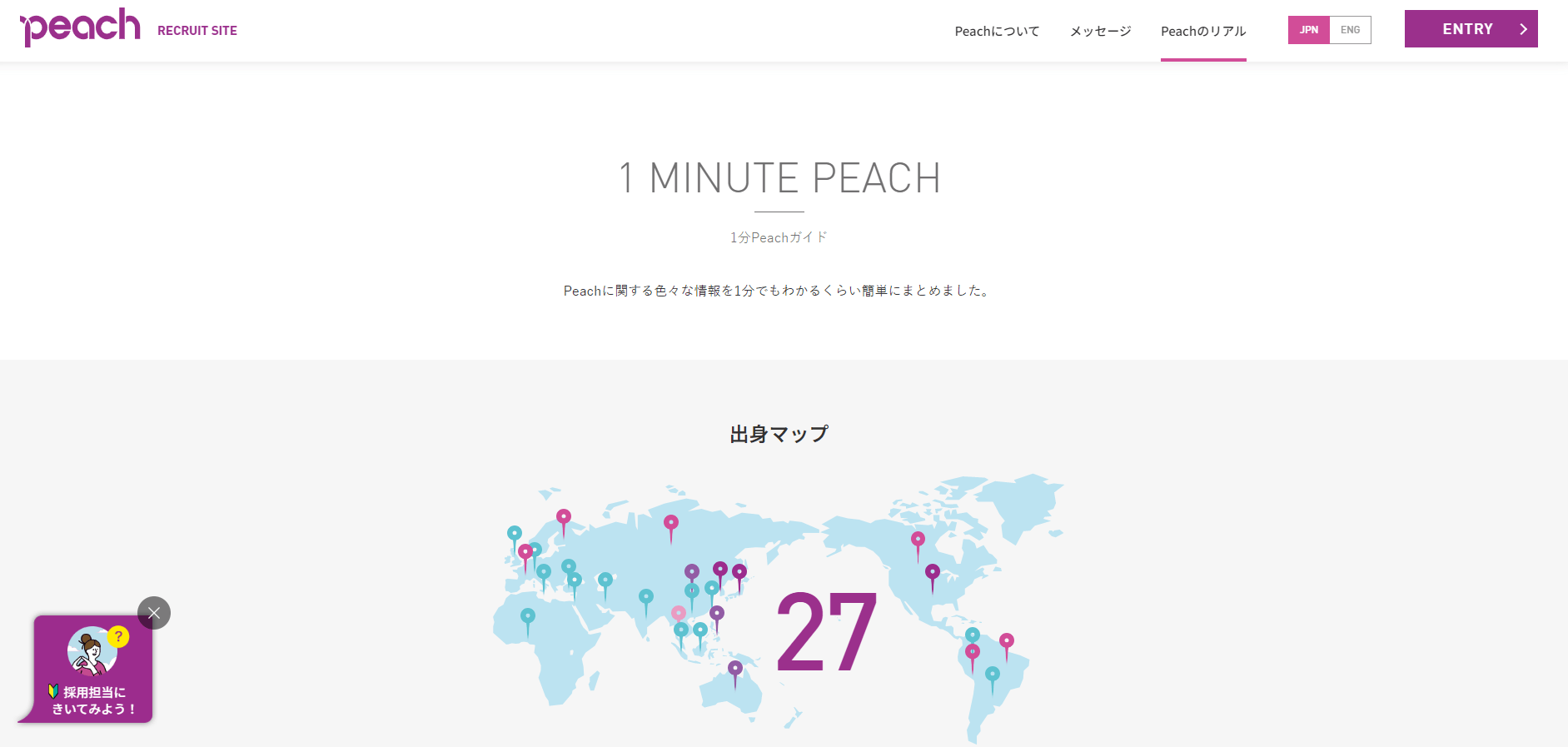Click the 1 MINUTE PEACH title
This screenshot has height=747, width=1568.
[x=779, y=178]
